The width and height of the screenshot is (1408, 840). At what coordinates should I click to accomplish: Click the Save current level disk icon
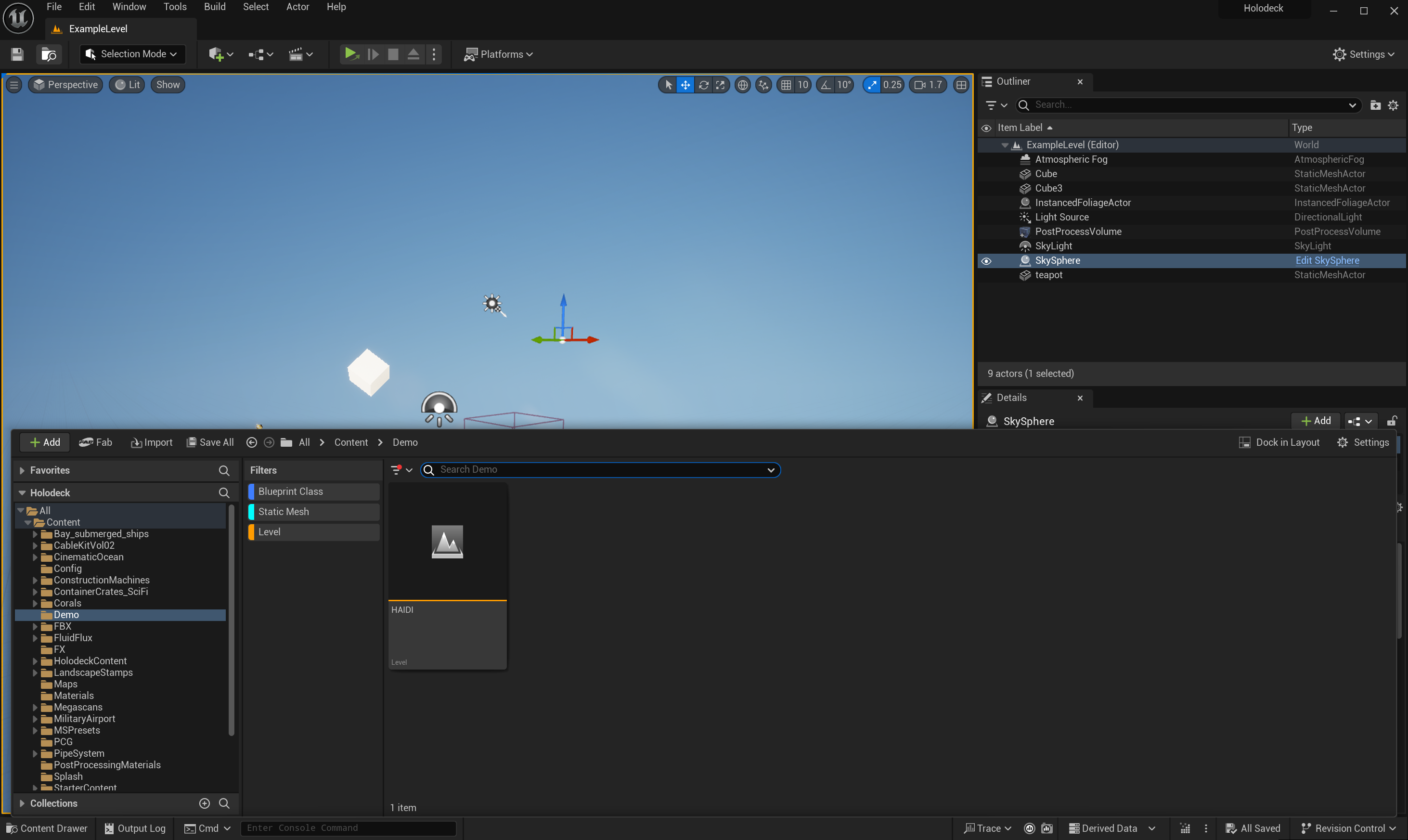point(17,54)
